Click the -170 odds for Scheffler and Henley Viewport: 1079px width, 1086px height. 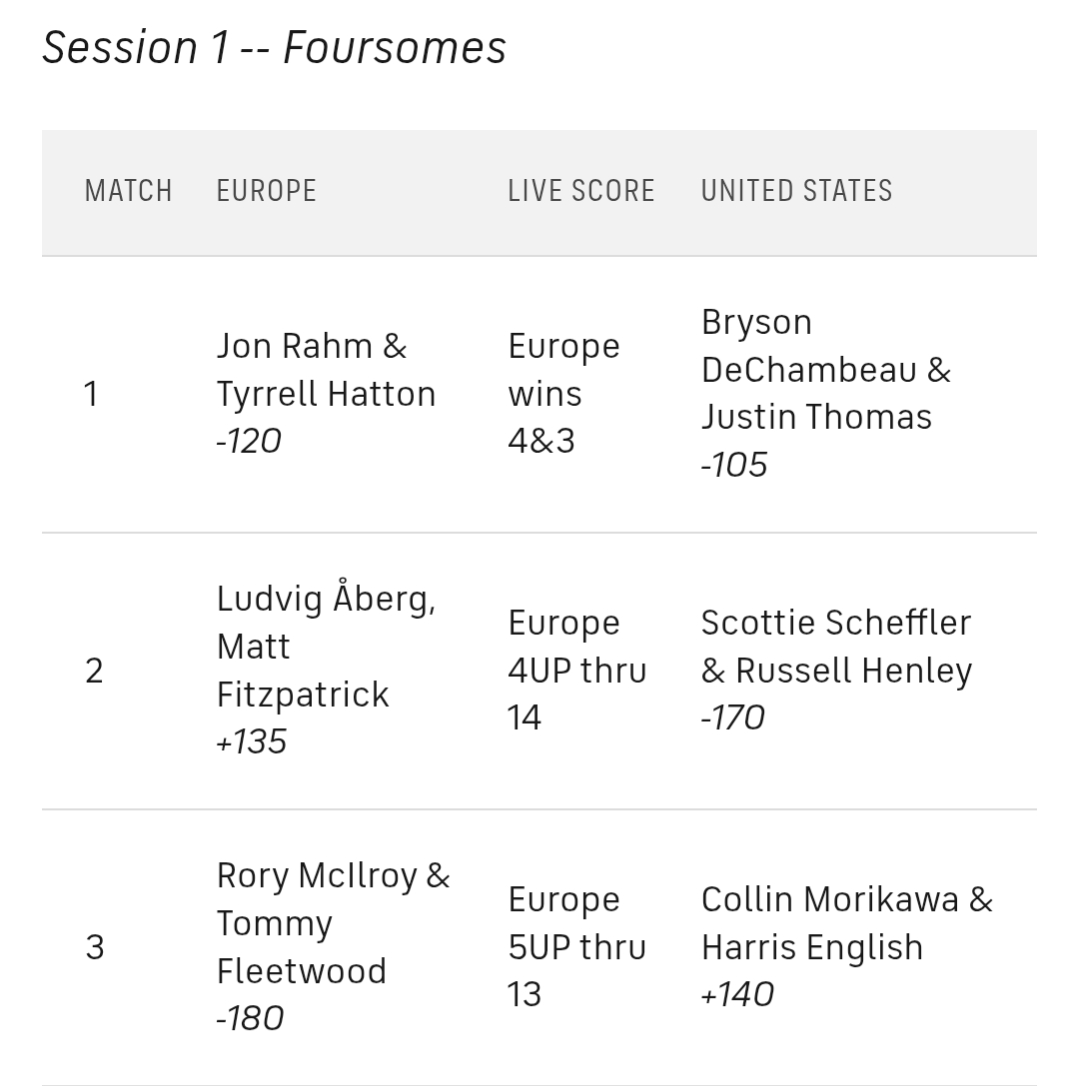(733, 718)
